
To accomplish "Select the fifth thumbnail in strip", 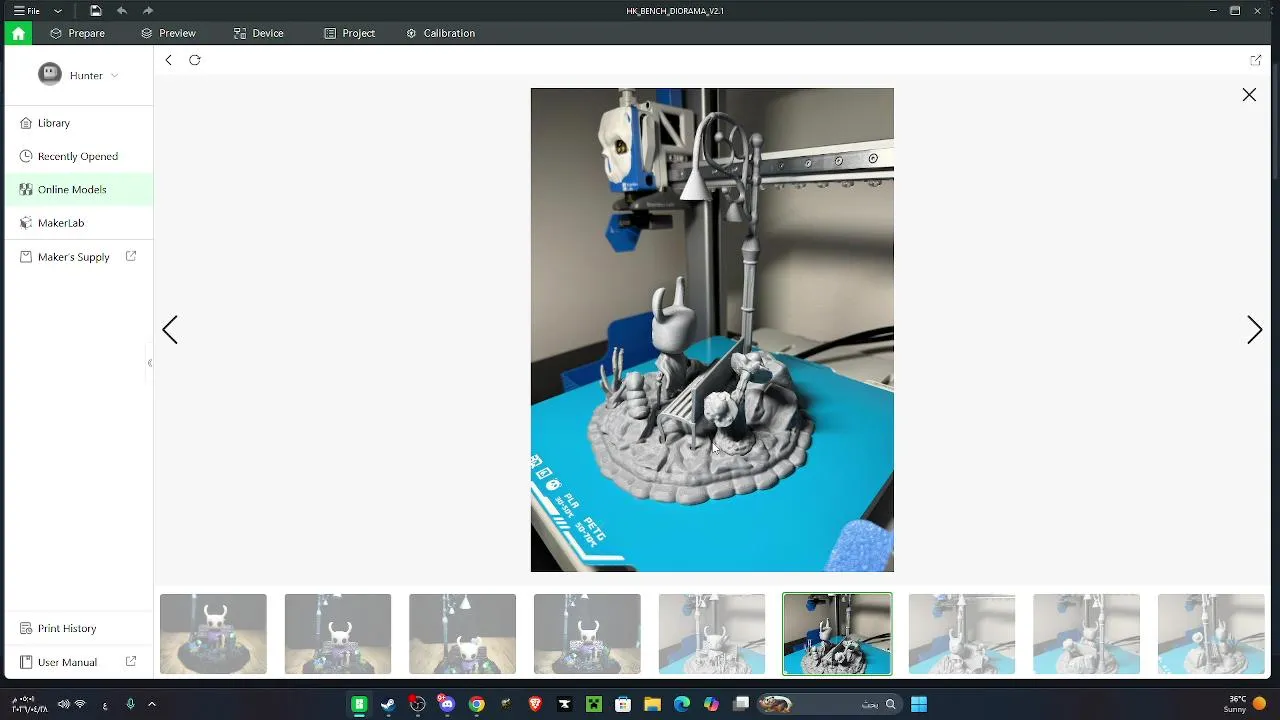I will coord(712,634).
